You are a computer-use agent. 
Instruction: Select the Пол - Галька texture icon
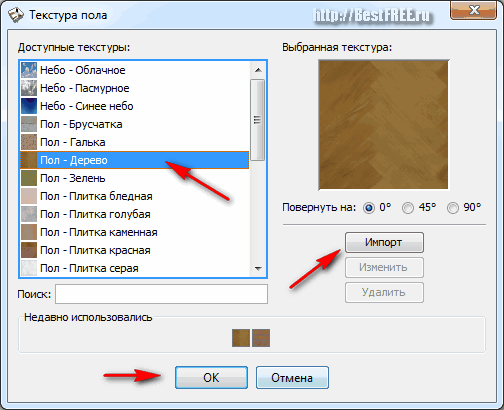[29, 142]
